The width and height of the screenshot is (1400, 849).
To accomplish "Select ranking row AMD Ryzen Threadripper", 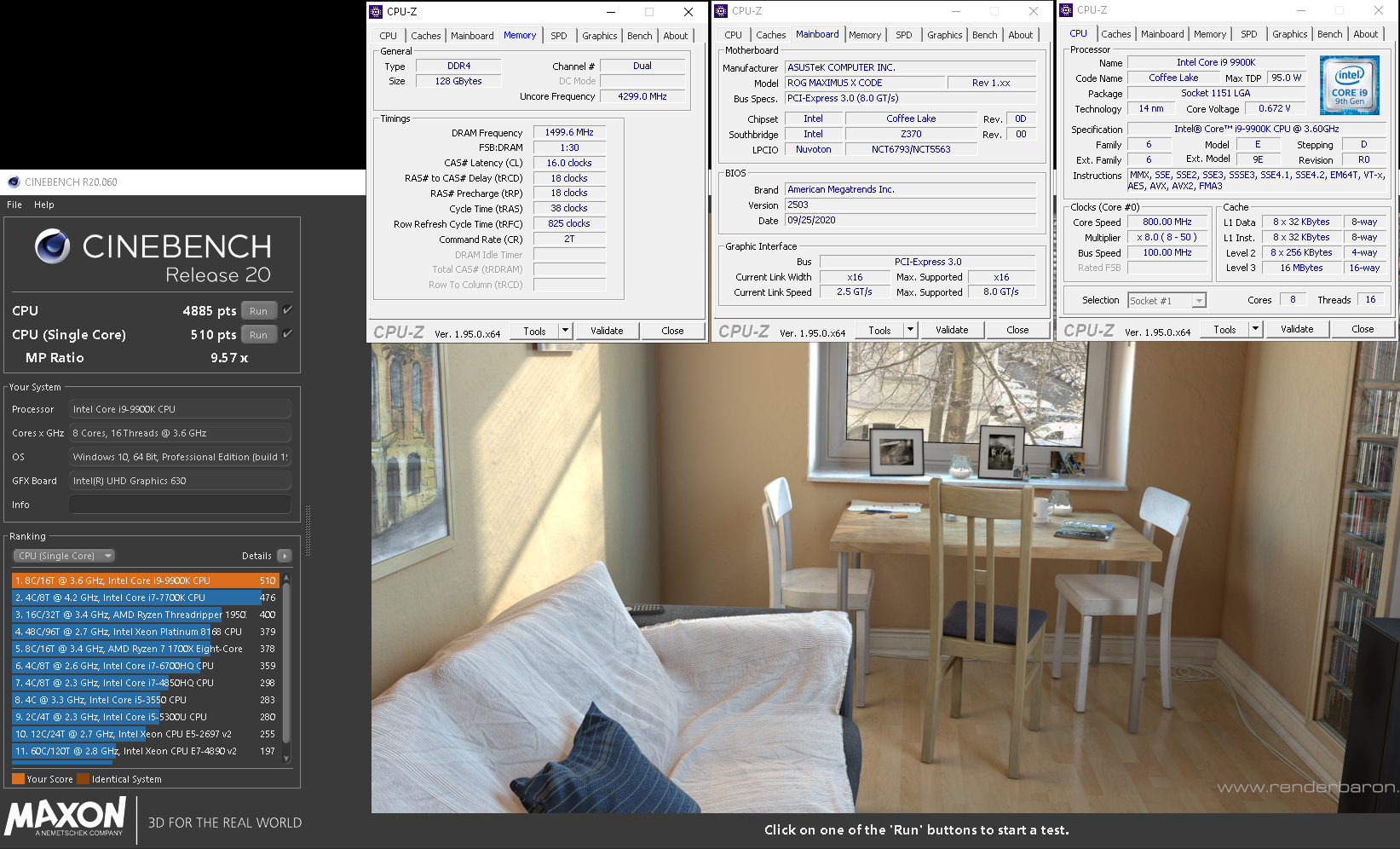I will [x=146, y=615].
